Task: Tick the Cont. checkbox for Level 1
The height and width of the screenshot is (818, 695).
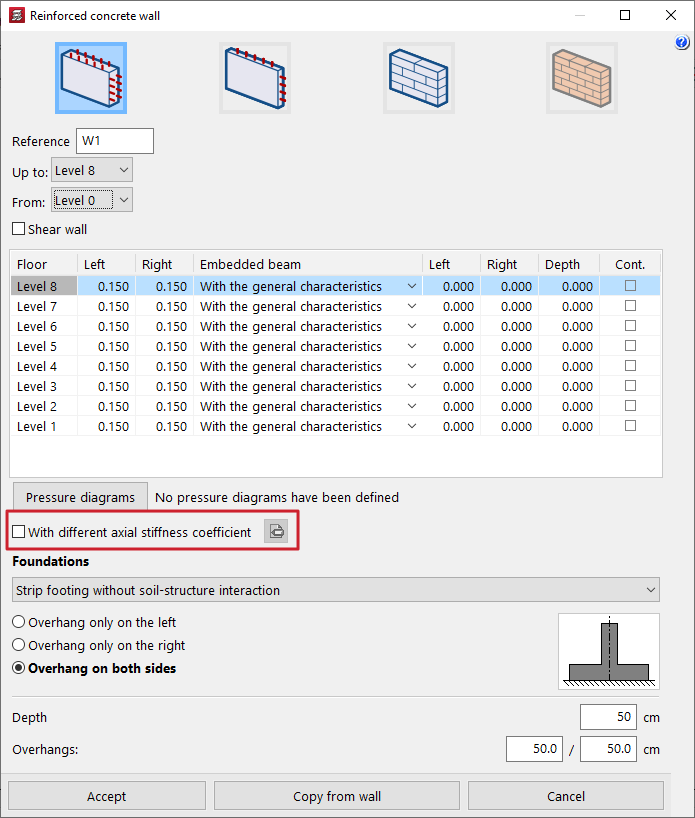Action: coord(630,426)
